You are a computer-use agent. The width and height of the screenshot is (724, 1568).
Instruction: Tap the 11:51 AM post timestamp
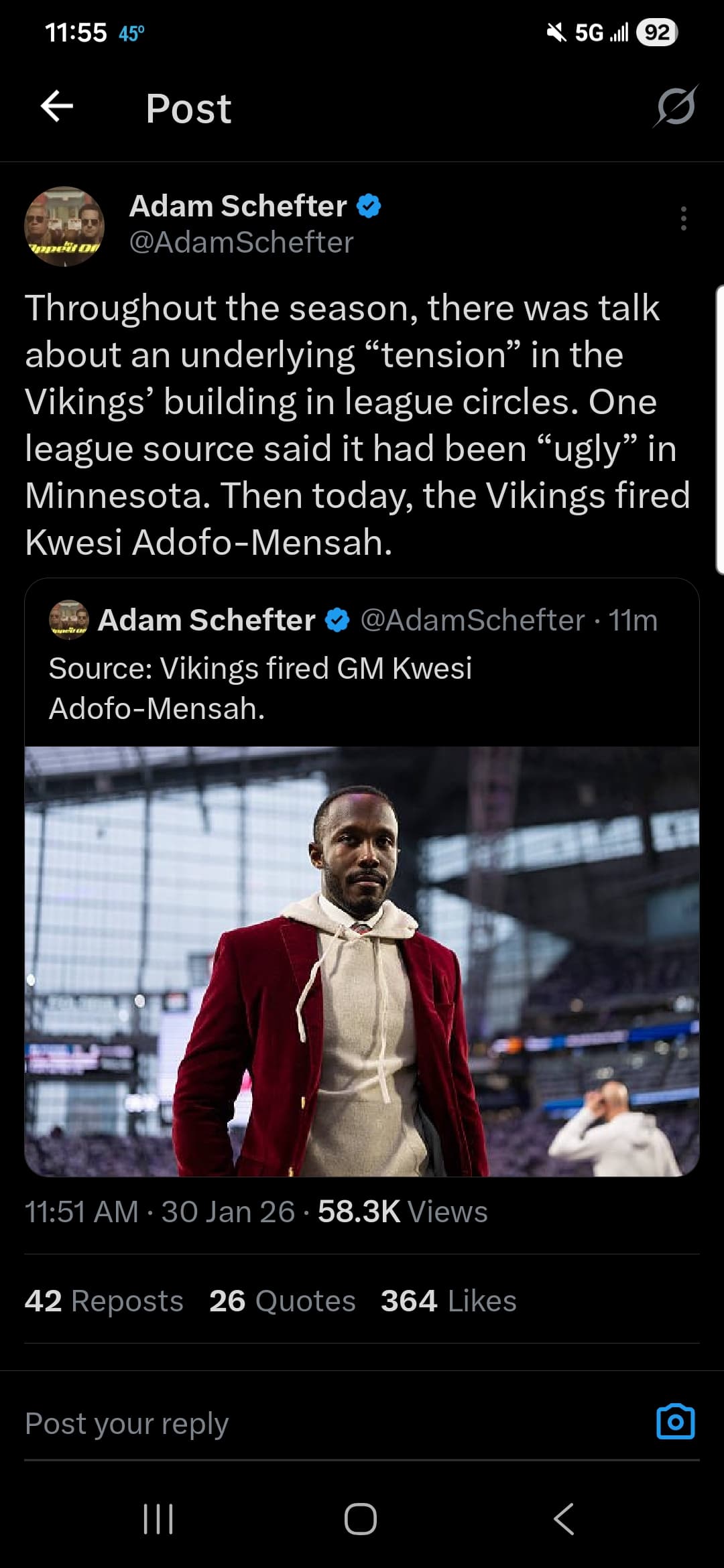point(81,1212)
